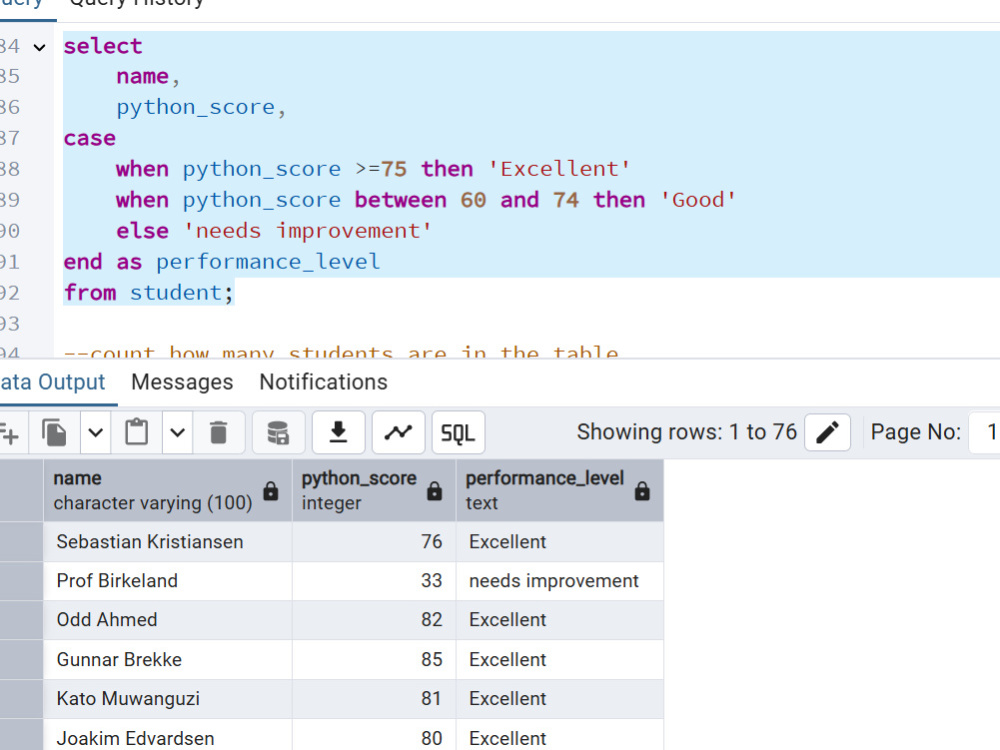
Task: Click the 'between' keyword in code
Action: 401,200
